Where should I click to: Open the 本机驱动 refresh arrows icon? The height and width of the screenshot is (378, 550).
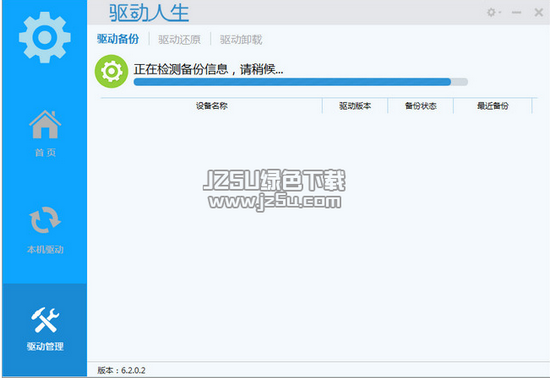pos(45,220)
